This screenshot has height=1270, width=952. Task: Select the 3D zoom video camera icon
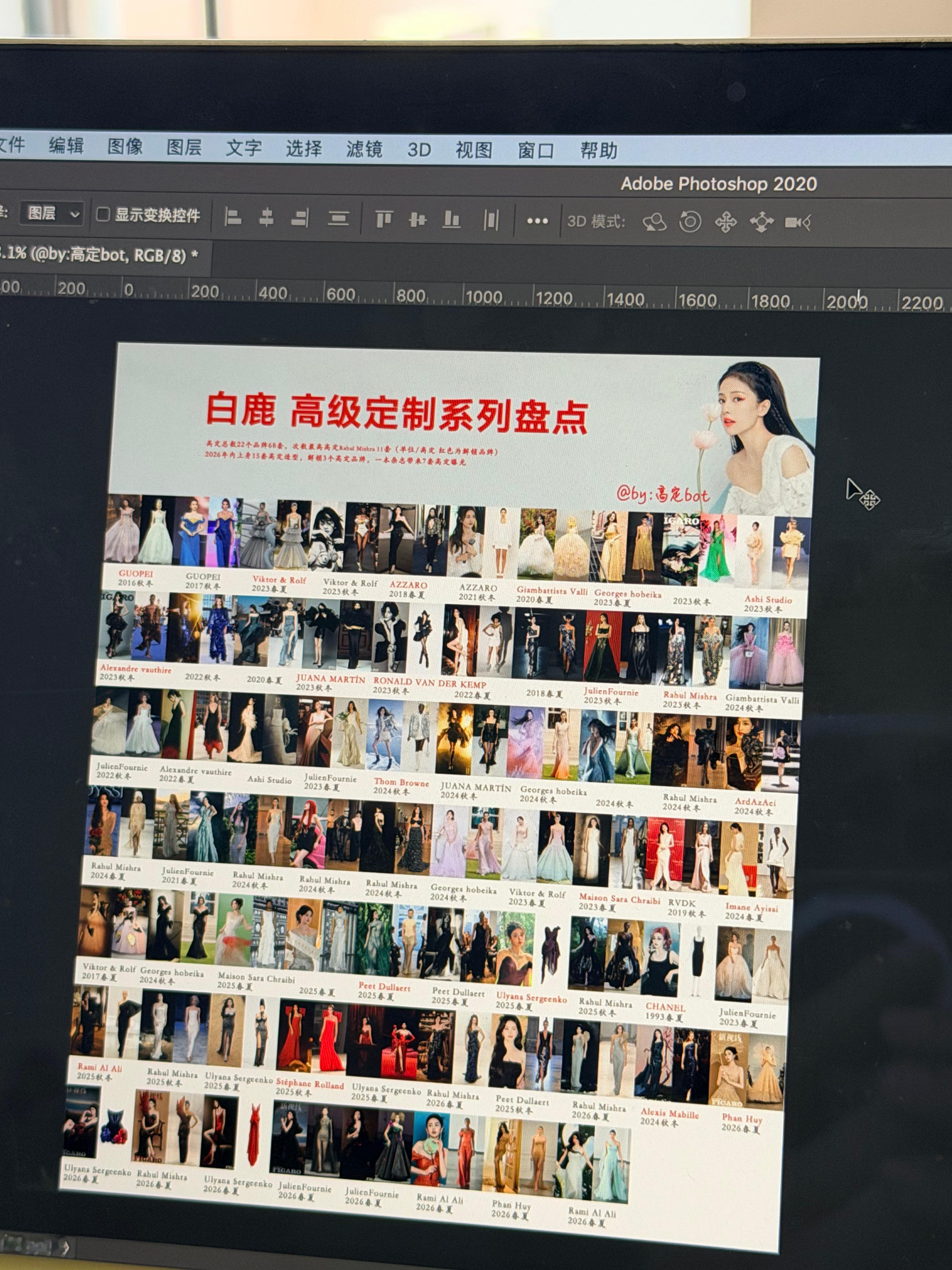(798, 222)
